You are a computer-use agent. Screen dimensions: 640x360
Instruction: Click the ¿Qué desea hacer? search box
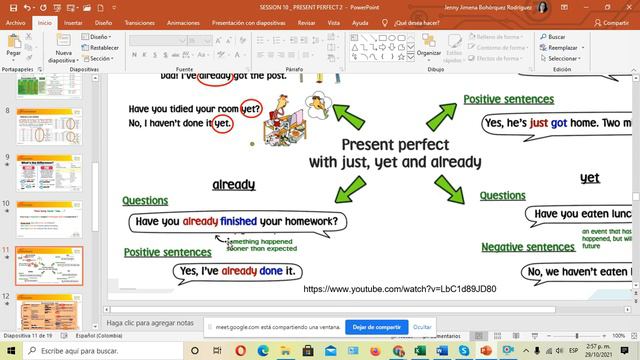point(416,23)
